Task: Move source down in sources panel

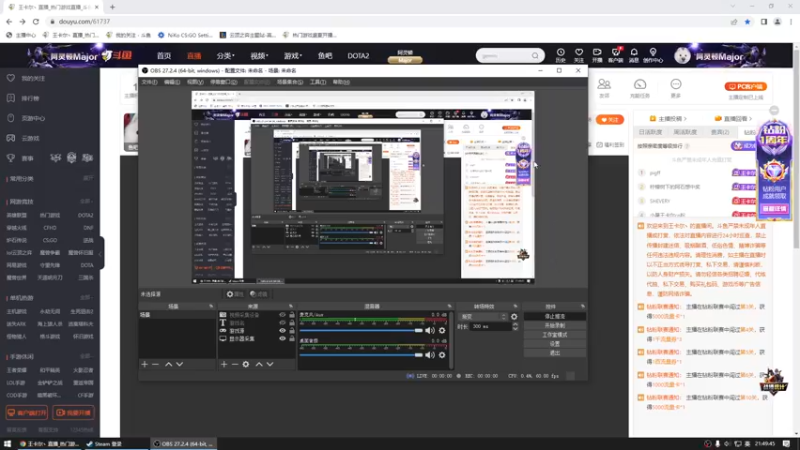Action: click(x=270, y=364)
